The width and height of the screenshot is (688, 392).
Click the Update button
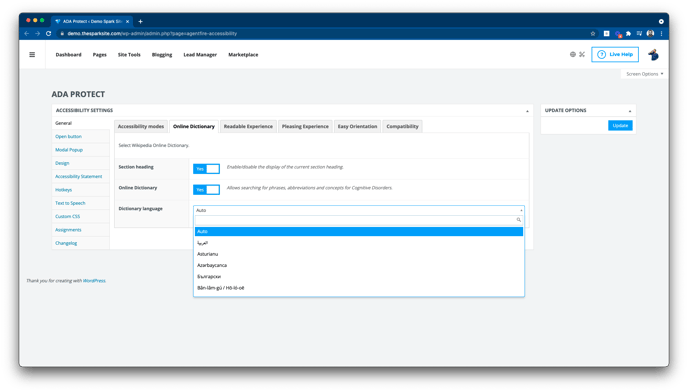[x=620, y=126]
